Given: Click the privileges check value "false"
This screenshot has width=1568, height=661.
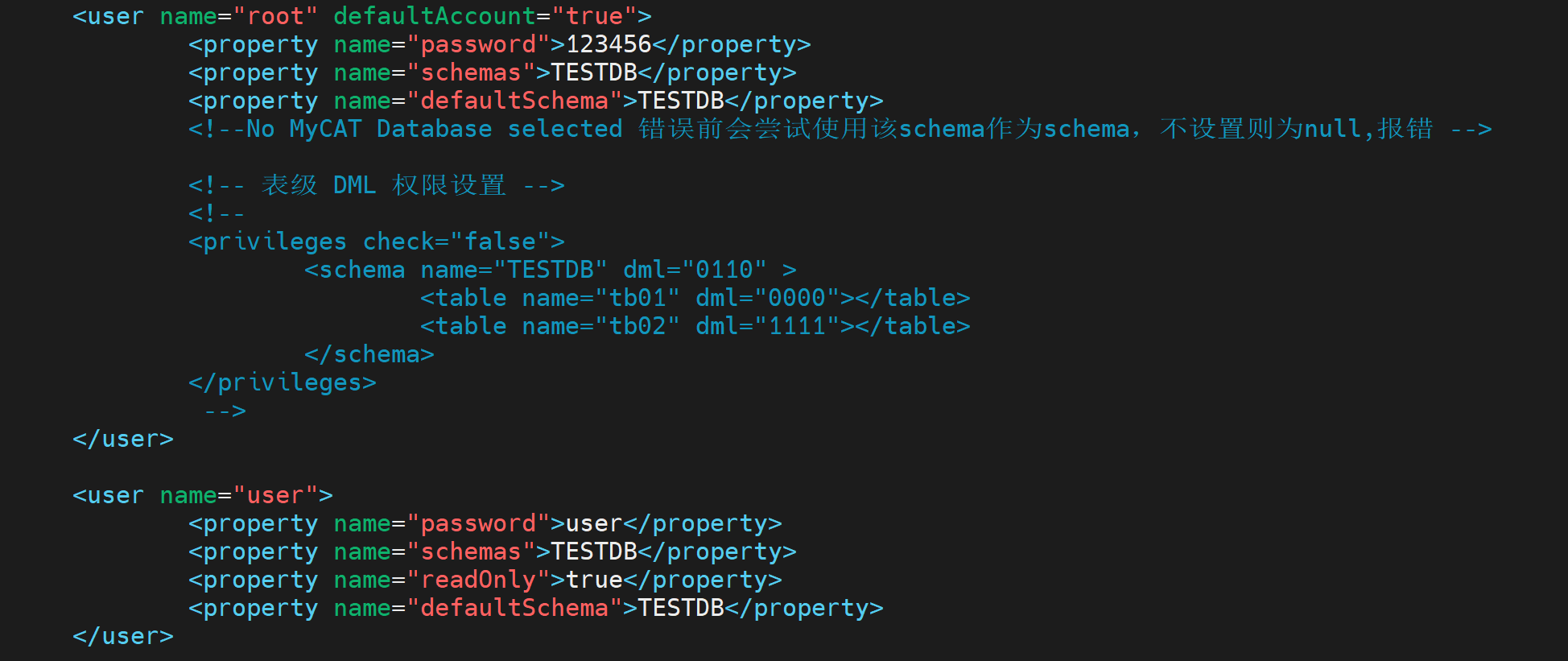Looking at the screenshot, I should pos(500,242).
